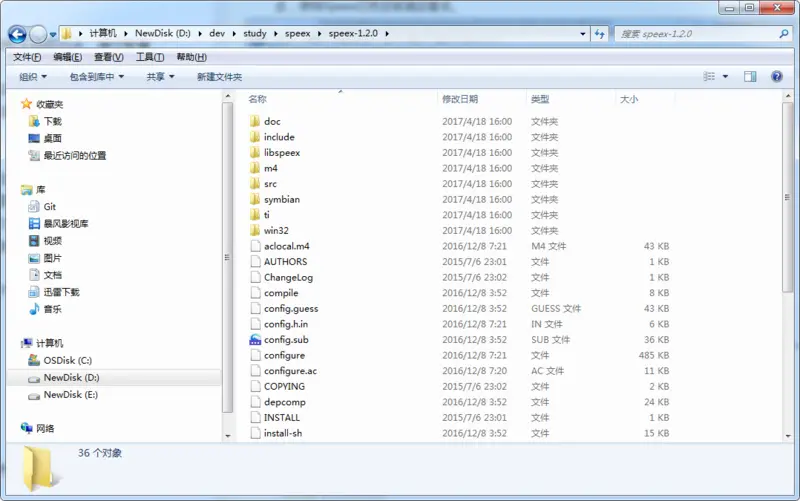Click the refresh button beside address bar
The image size is (800, 501).
click(x=599, y=34)
